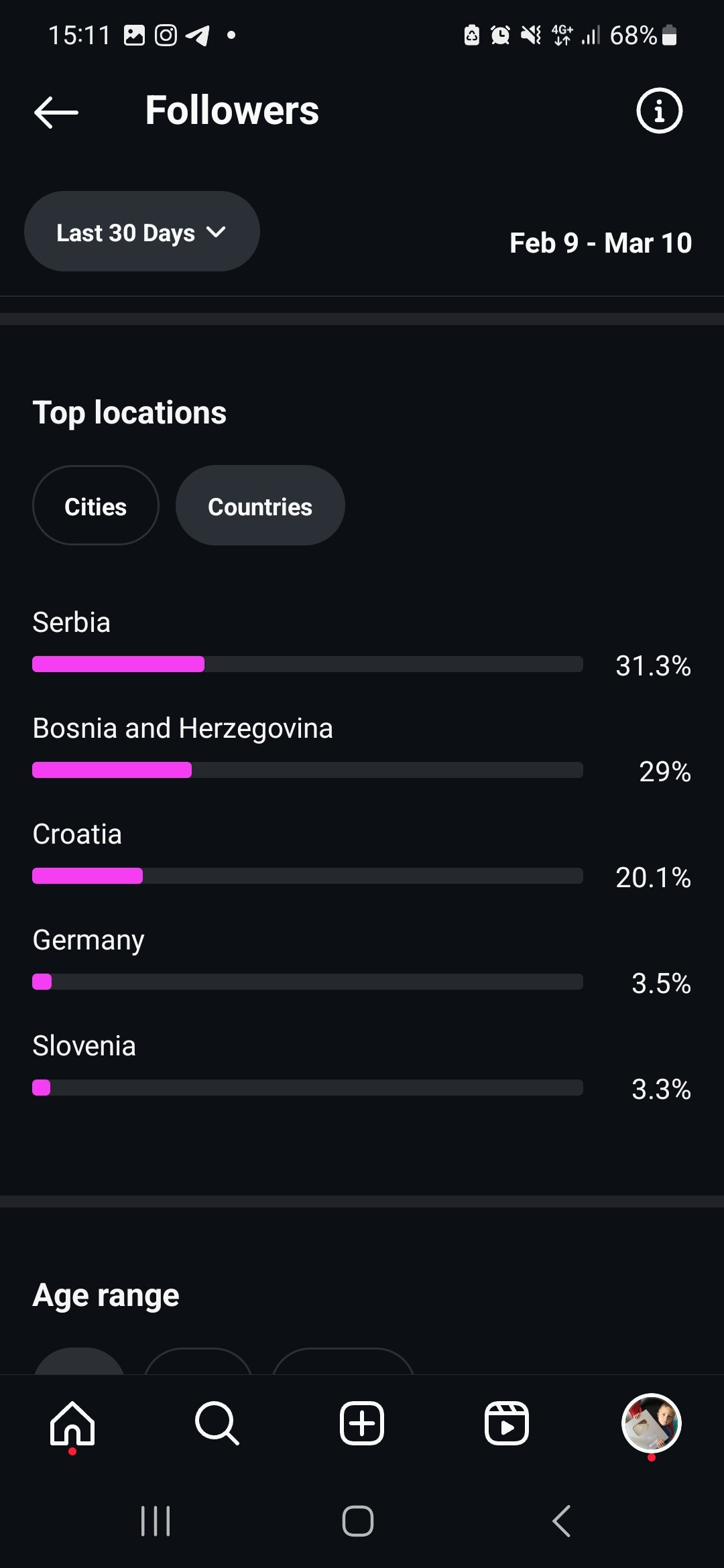This screenshot has height=1568, width=724.
Task: Select first Age range filter pill
Action: [x=79, y=1362]
